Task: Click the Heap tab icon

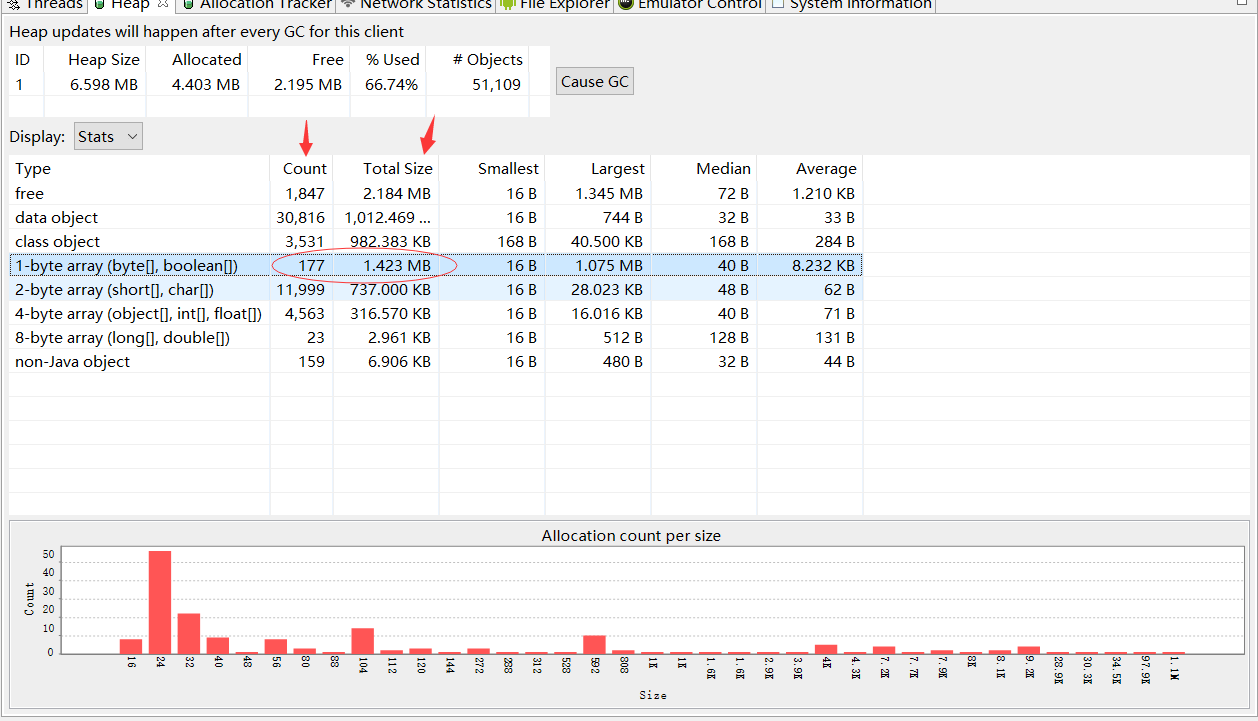Action: (x=99, y=4)
